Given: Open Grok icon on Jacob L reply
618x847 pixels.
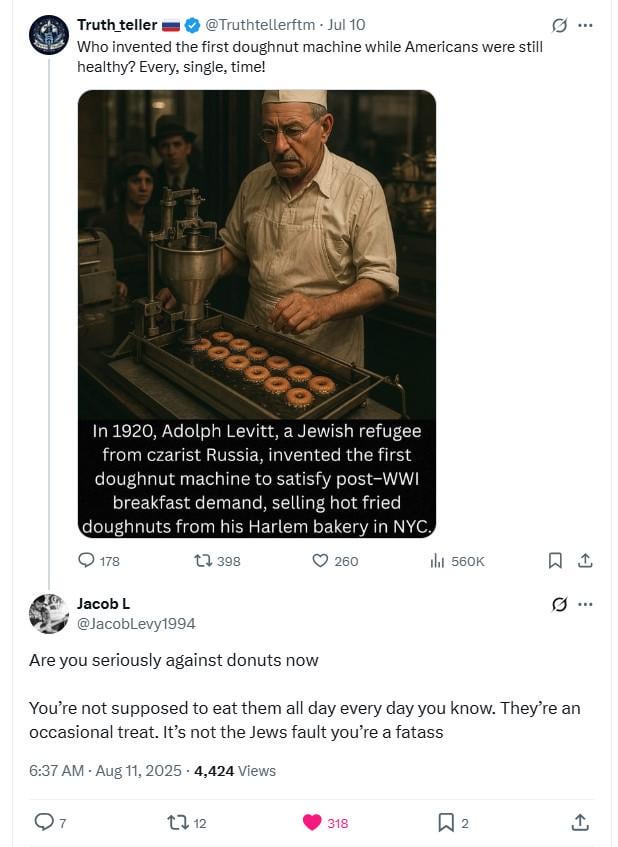Looking at the screenshot, I should tap(560, 604).
